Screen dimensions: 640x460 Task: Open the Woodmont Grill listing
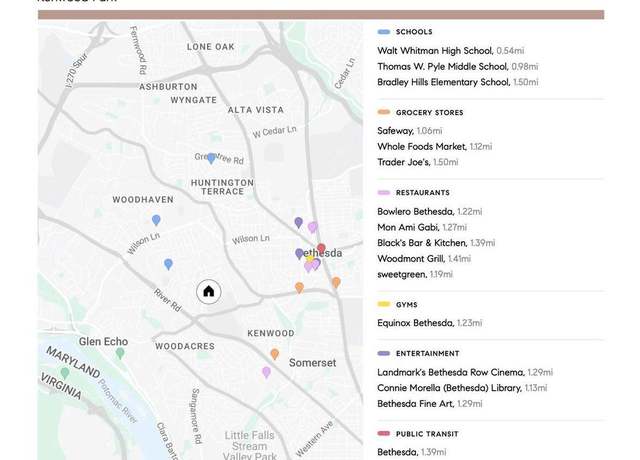(x=424, y=258)
